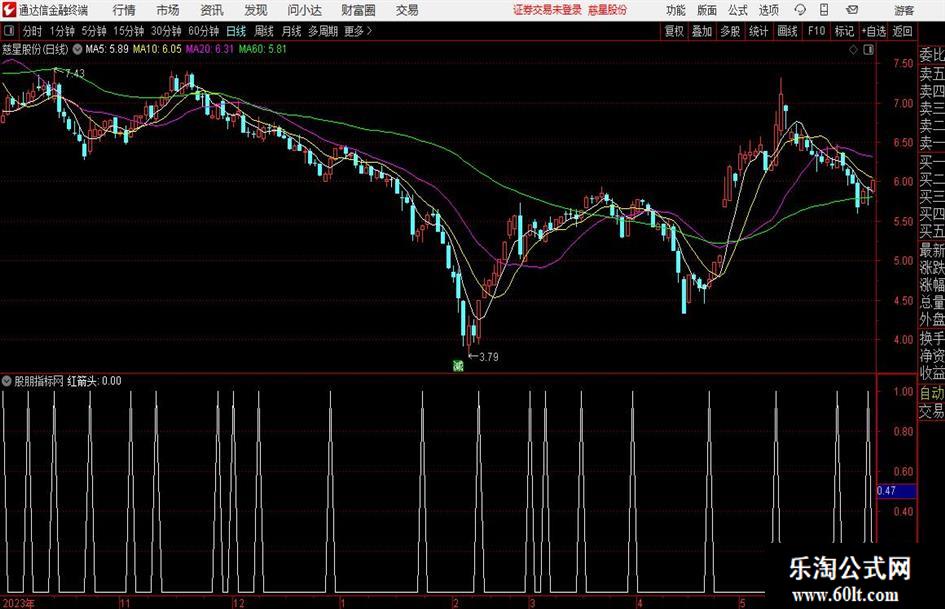Open the mobile phone icon
Viewport: 945px width, 609px height.
tap(824, 10)
